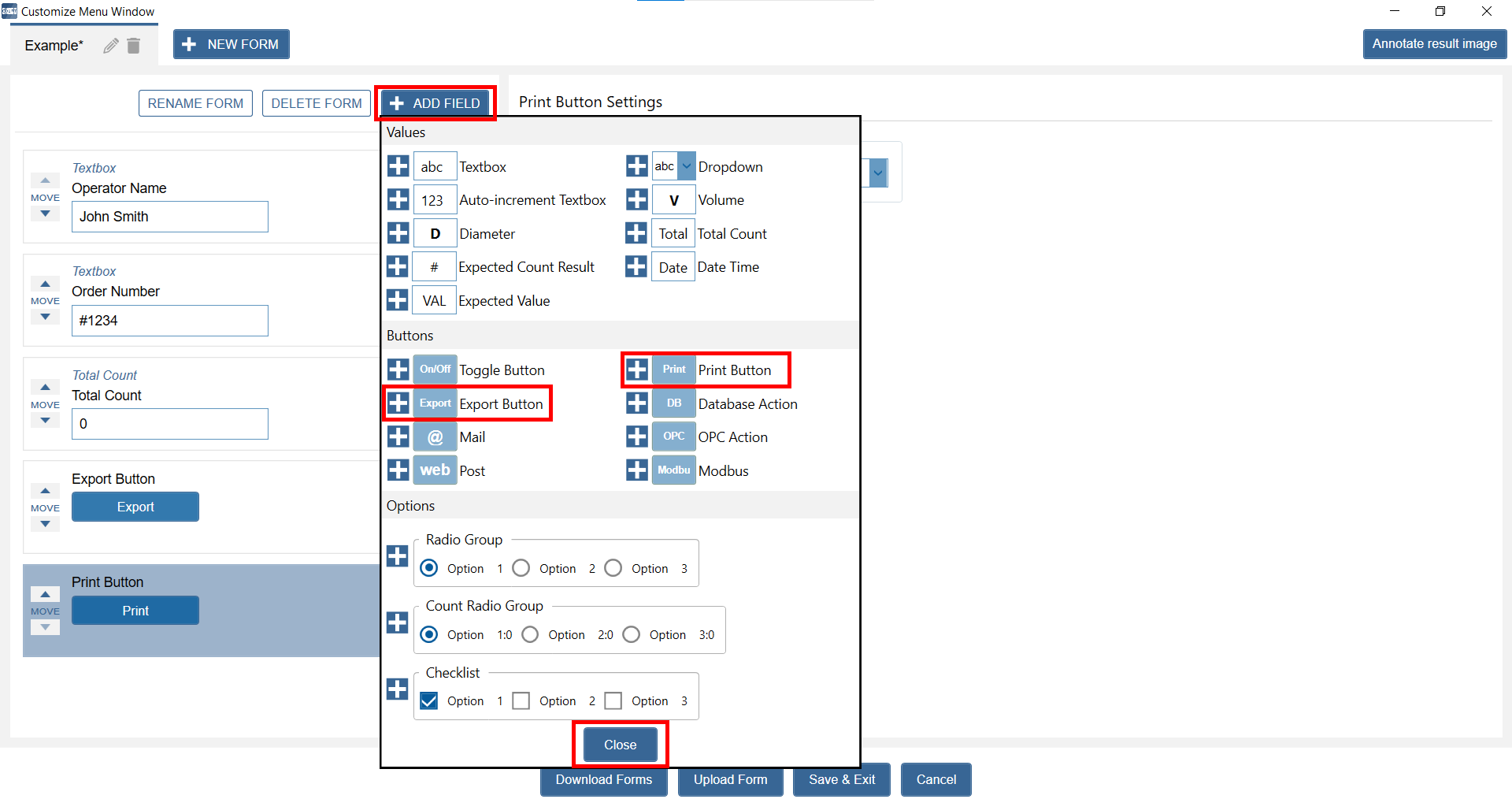Viewport: 1512px width, 810px height.
Task: Select Option 2 in Radio Group
Action: [x=521, y=568]
